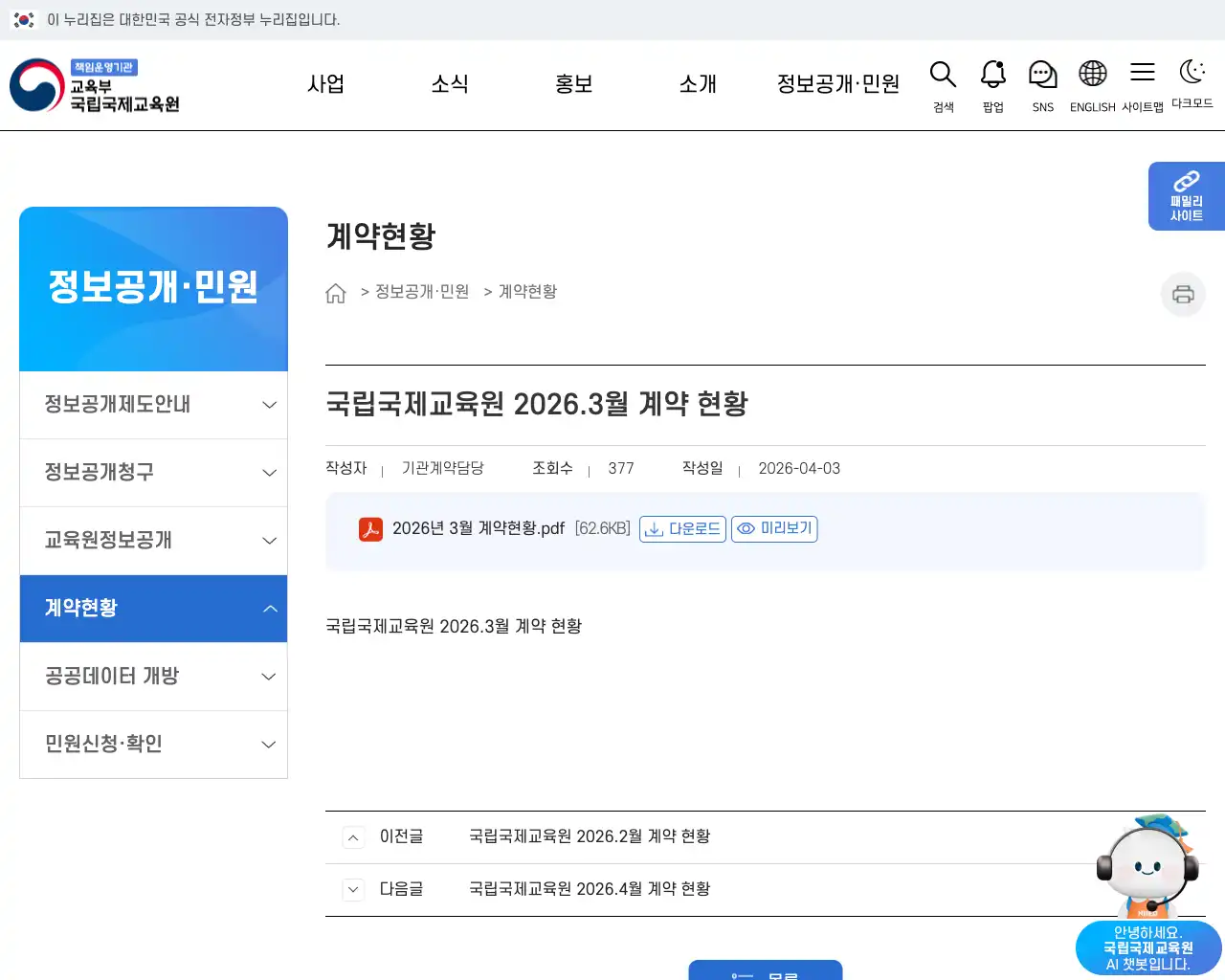This screenshot has width=1225, height=980.
Task: Collapse 계약현황 sidebar chevron
Action: 270,609
